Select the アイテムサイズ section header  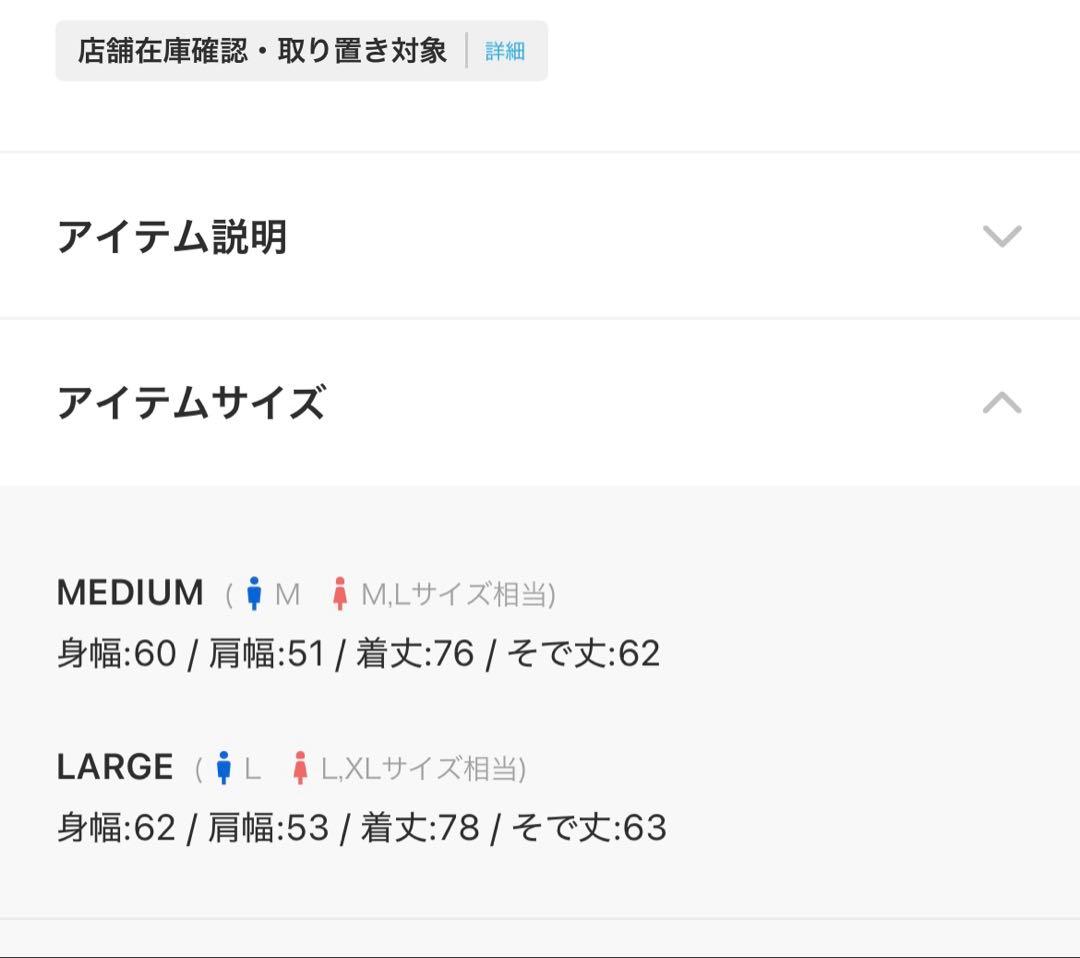click(191, 403)
